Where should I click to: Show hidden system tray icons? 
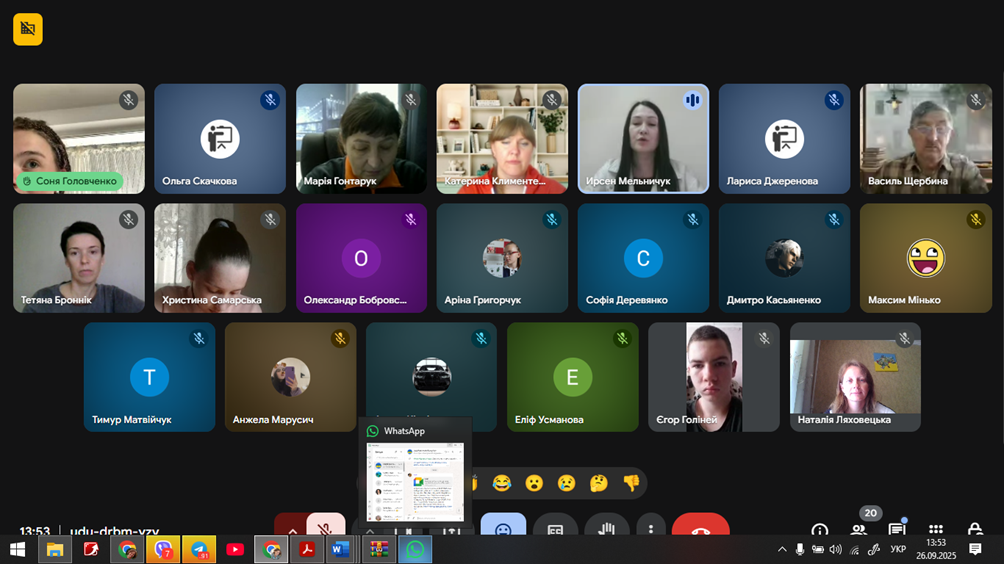[782, 549]
